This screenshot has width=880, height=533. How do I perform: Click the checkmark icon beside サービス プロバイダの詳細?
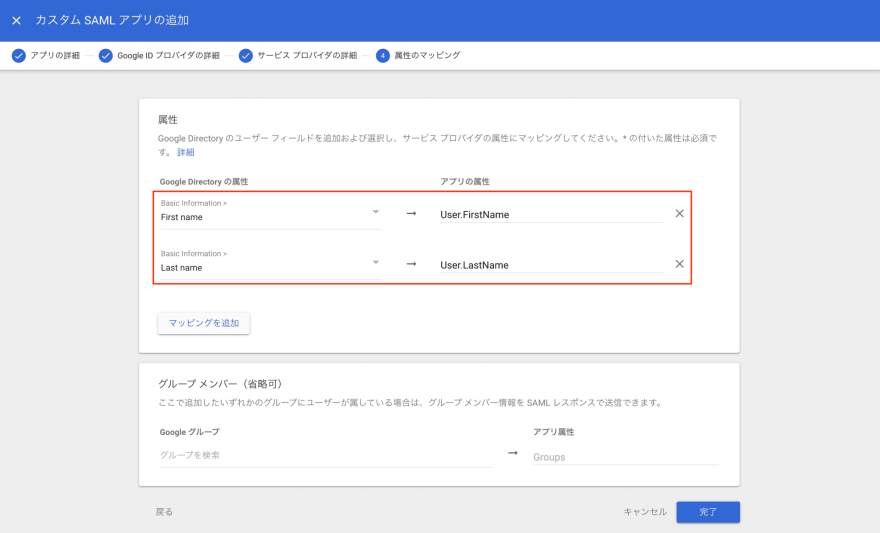coord(245,56)
